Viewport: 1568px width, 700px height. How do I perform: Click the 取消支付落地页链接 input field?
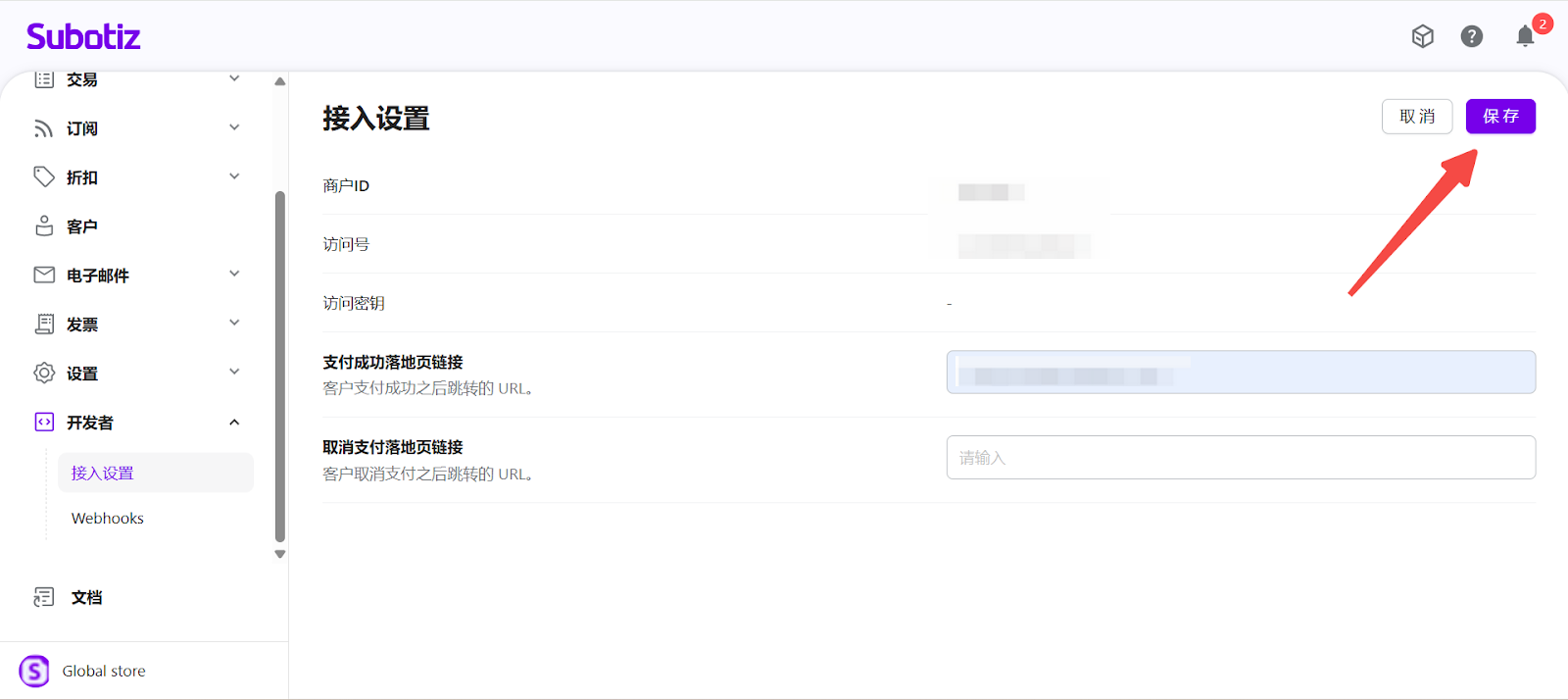coord(1240,458)
